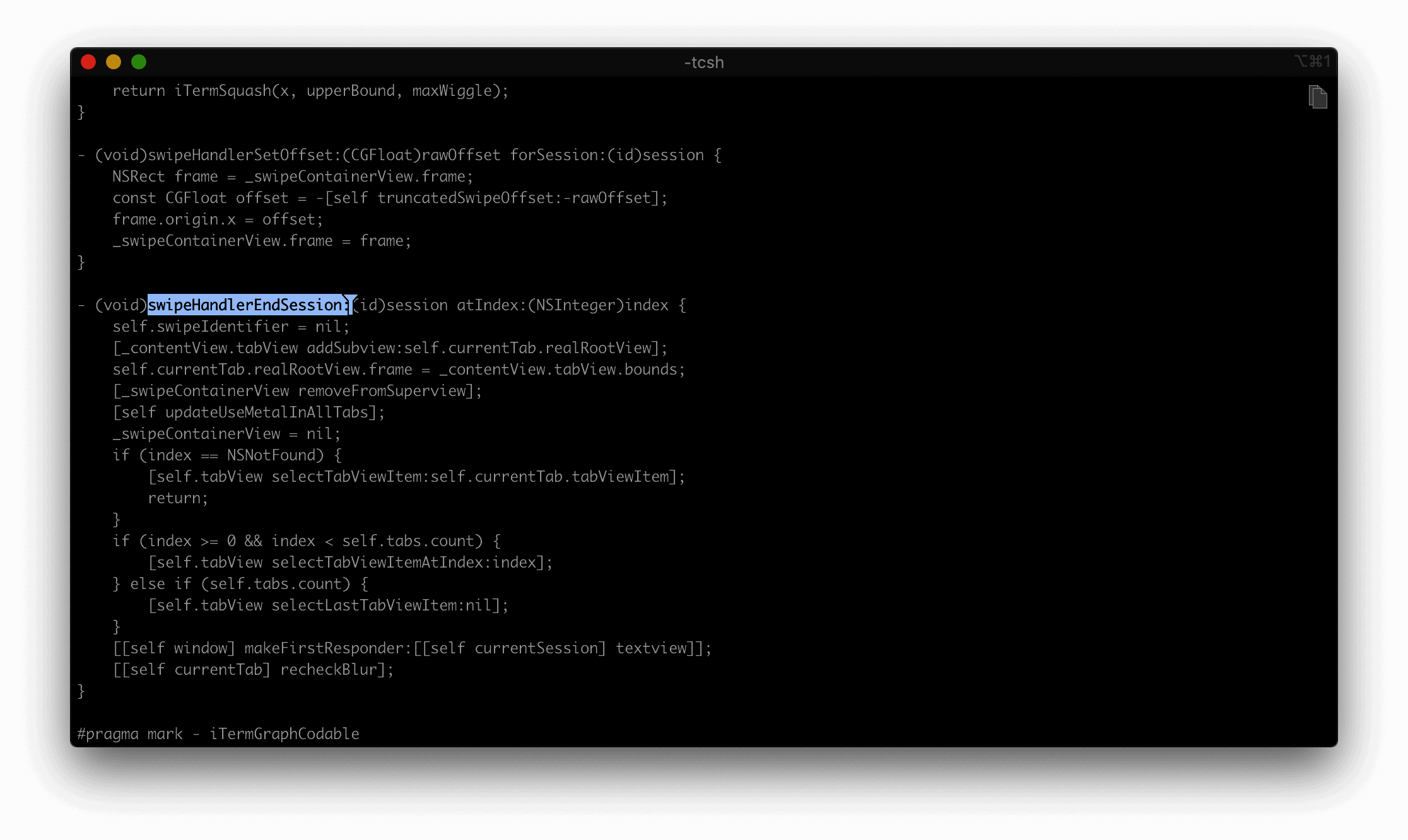1408x840 pixels.
Task: Click the word removeFromSuperview
Action: point(382,391)
